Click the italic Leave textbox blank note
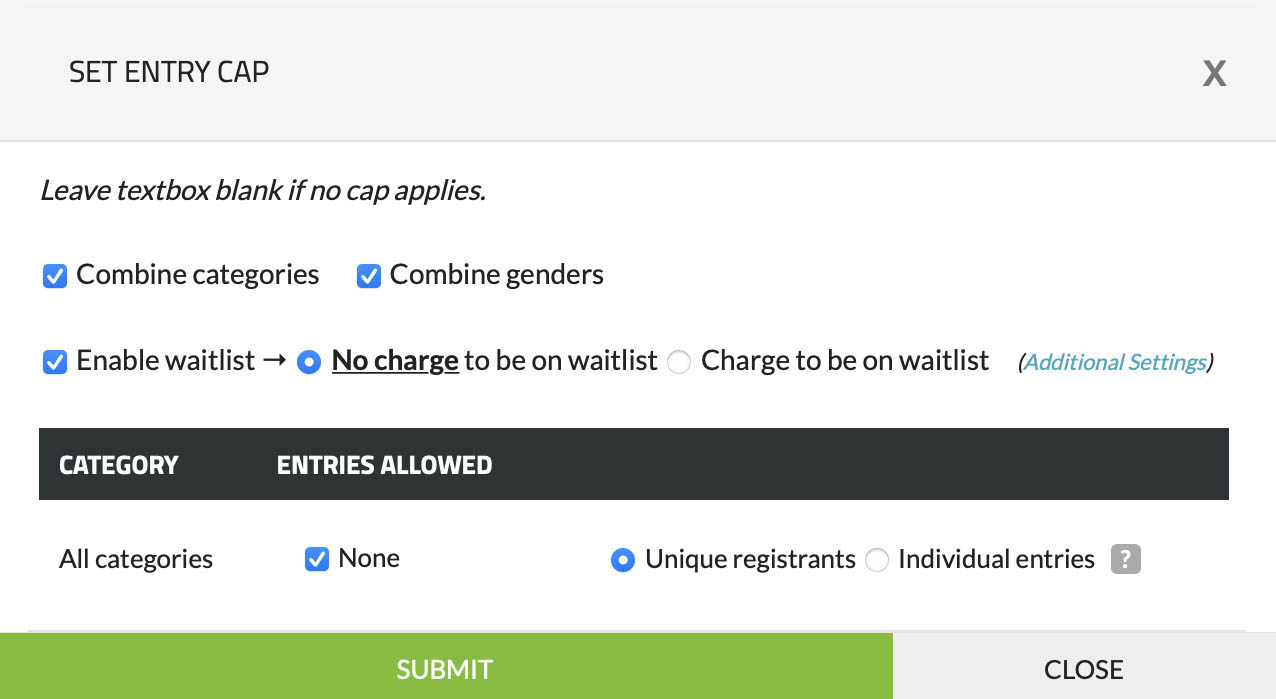 (x=262, y=190)
